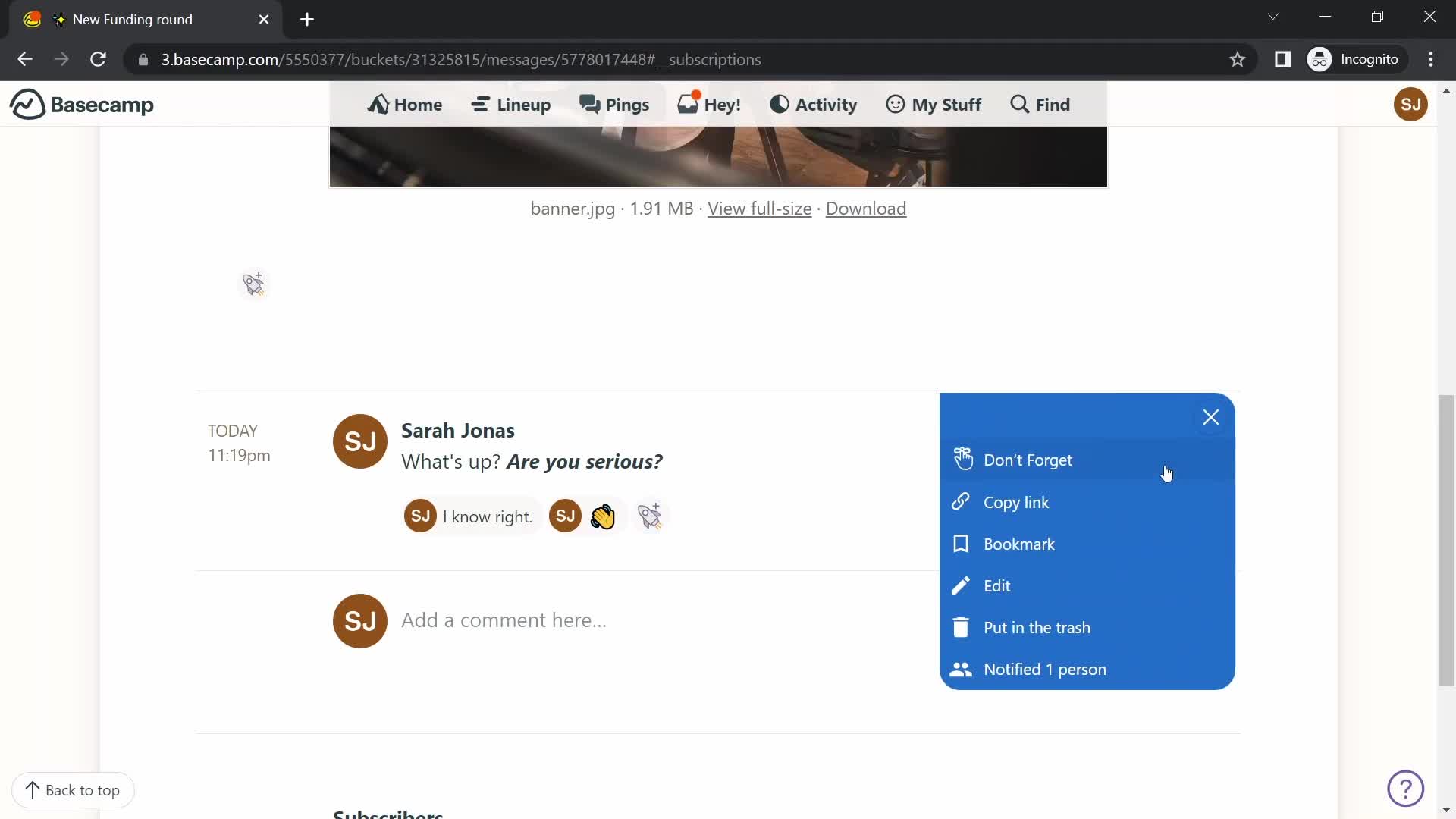The height and width of the screenshot is (819, 1456).
Task: Click the Pings messaging icon
Action: (x=613, y=104)
